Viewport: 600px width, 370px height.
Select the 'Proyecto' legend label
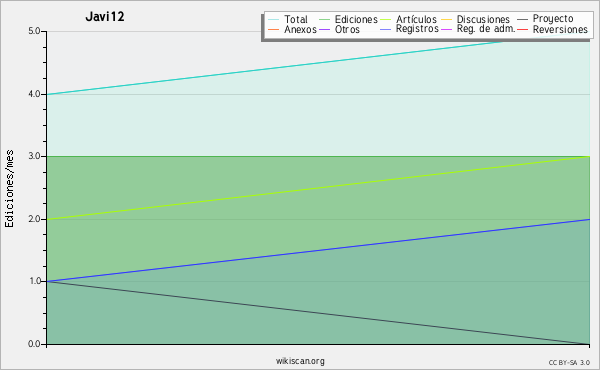tap(553, 19)
